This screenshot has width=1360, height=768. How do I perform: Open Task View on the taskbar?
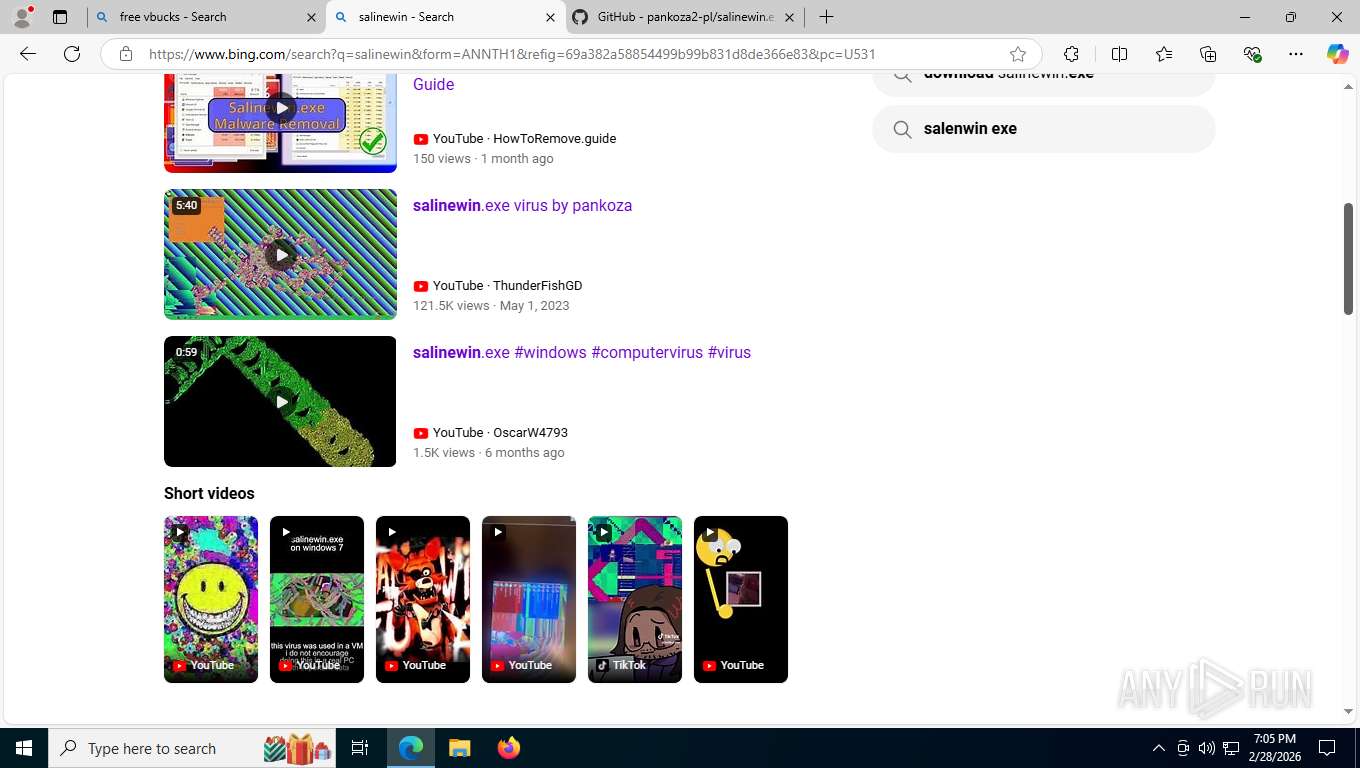(360, 748)
